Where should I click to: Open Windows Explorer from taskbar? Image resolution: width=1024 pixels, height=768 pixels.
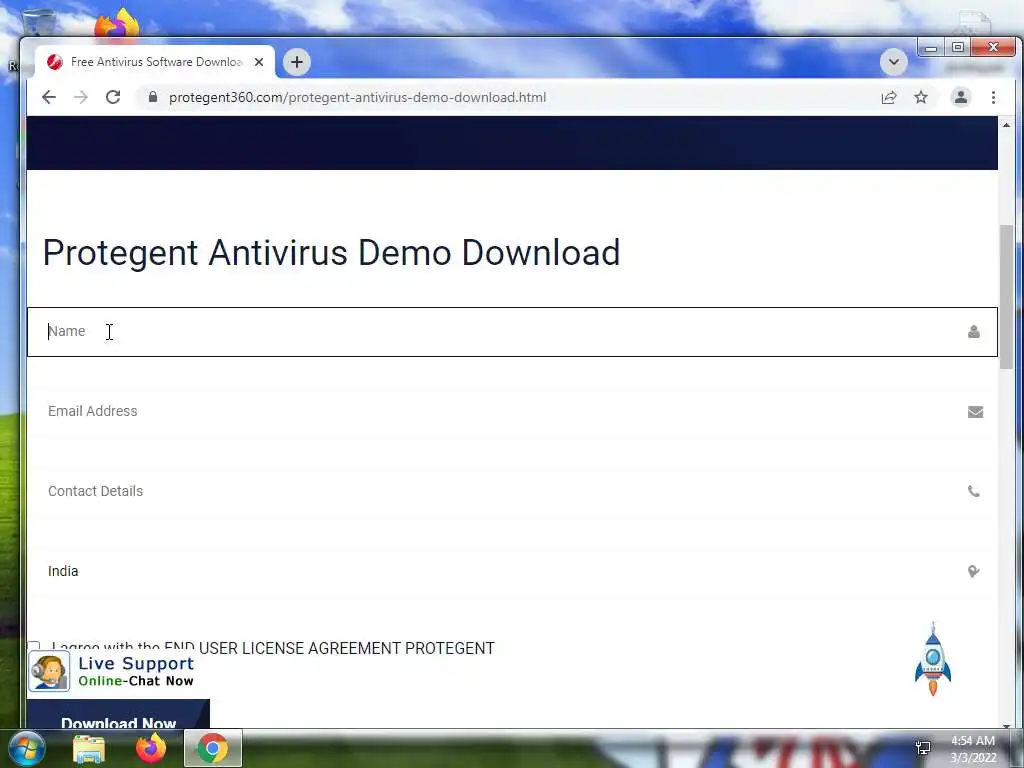[x=89, y=749]
